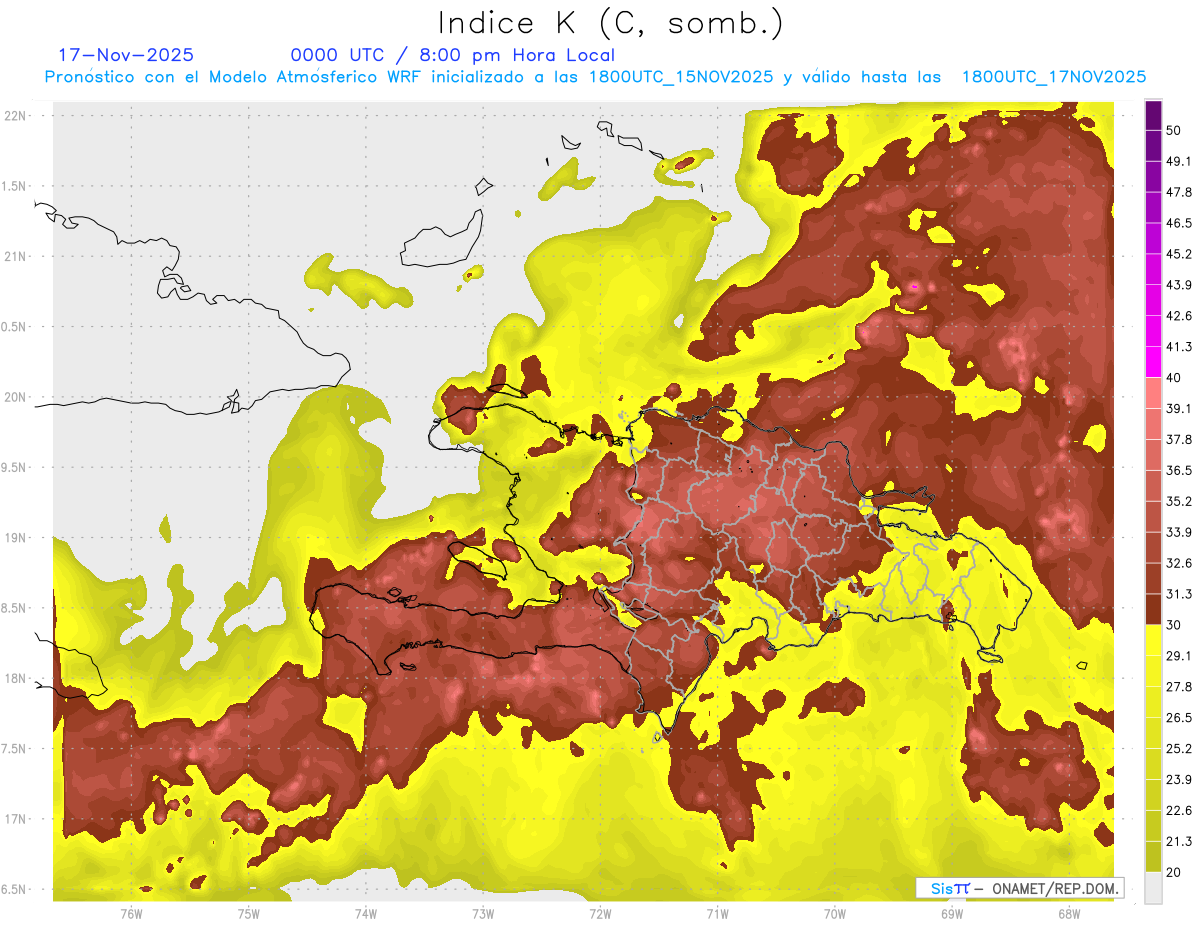Click the color scale value 41.3
1200x927 pixels.
coord(1179,347)
